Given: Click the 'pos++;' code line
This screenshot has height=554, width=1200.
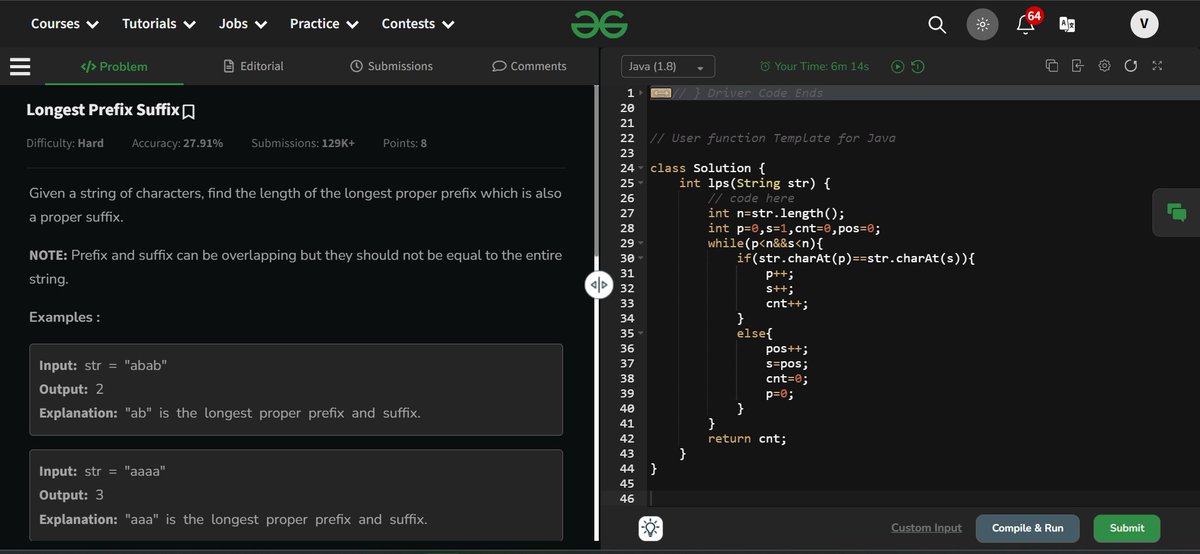Looking at the screenshot, I should coord(787,348).
